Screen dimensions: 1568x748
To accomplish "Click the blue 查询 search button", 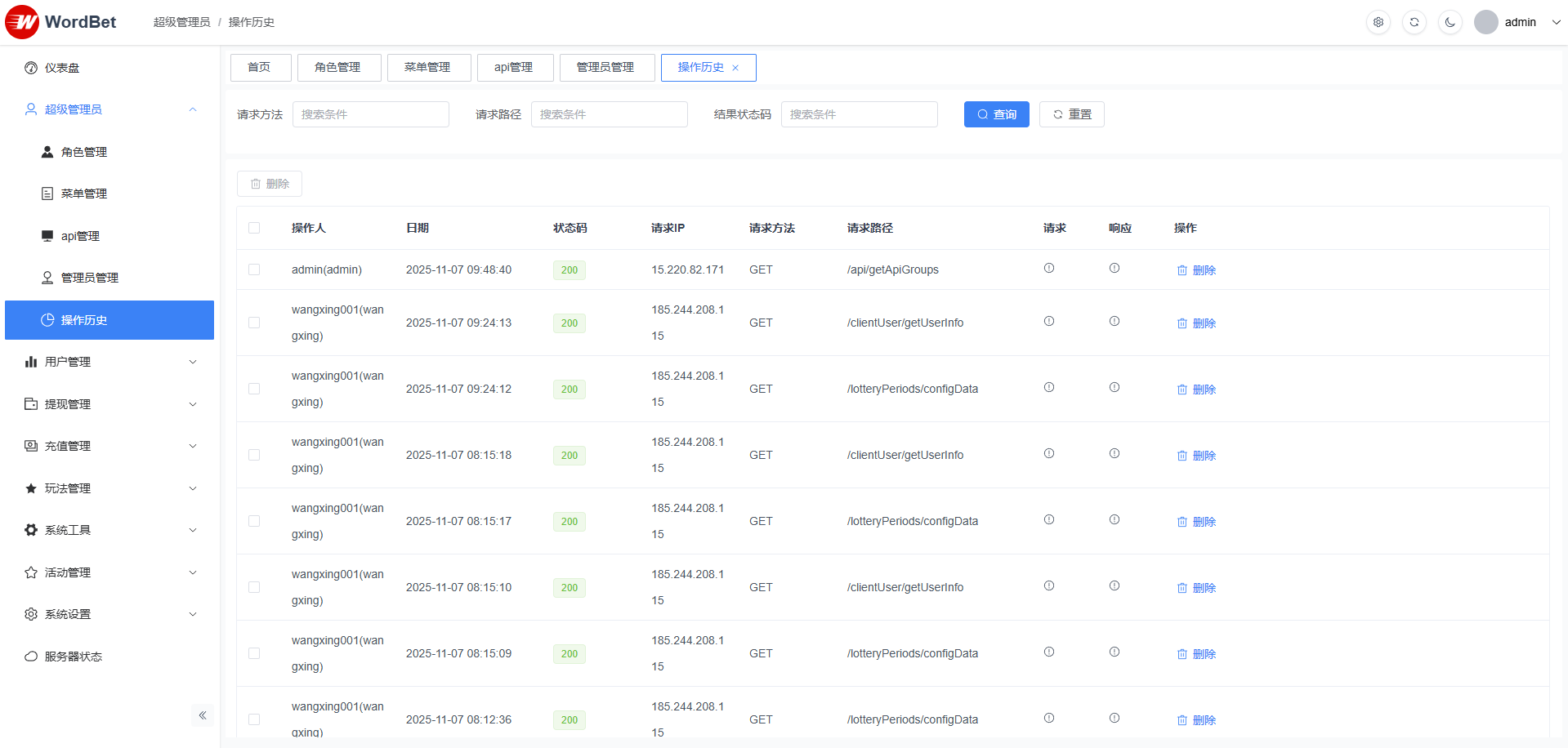I will click(996, 114).
